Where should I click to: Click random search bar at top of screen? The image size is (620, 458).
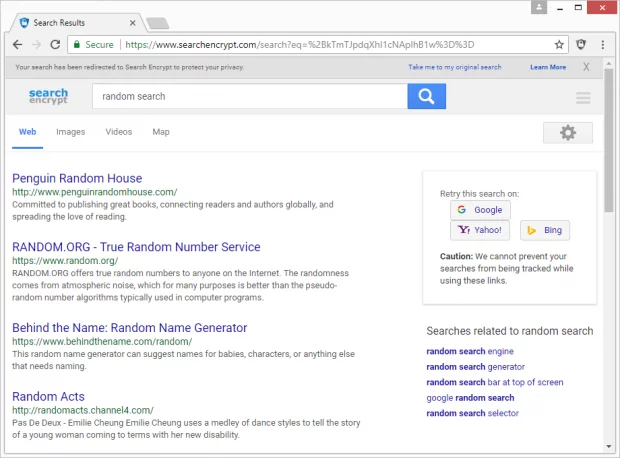[x=495, y=382]
